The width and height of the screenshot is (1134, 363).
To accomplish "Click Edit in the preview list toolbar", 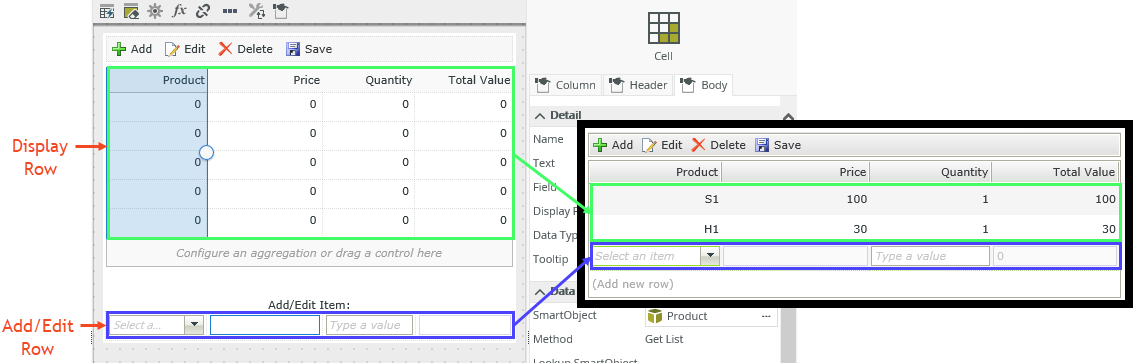I will point(662,145).
